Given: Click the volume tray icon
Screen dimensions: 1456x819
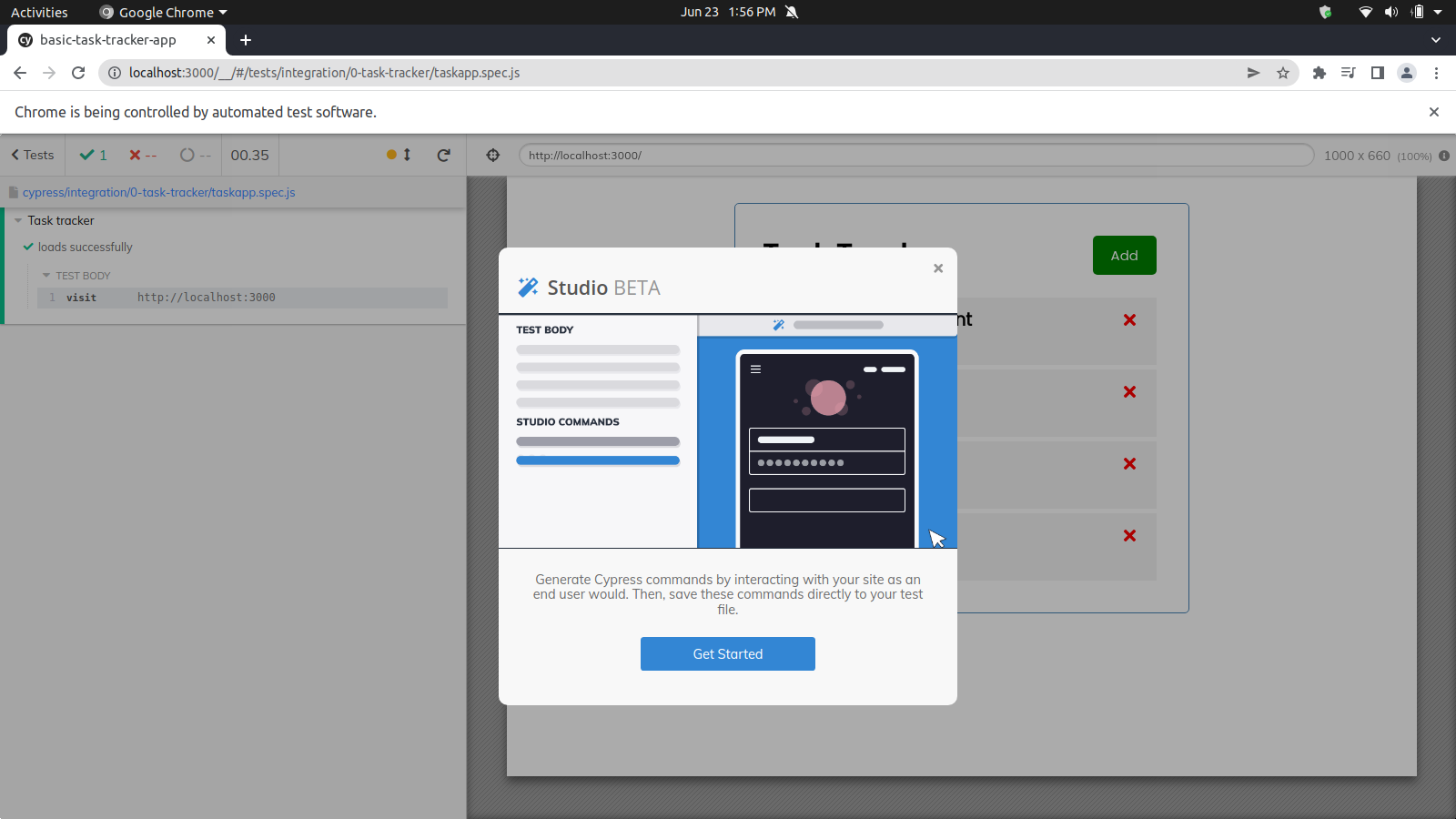Looking at the screenshot, I should (1390, 12).
